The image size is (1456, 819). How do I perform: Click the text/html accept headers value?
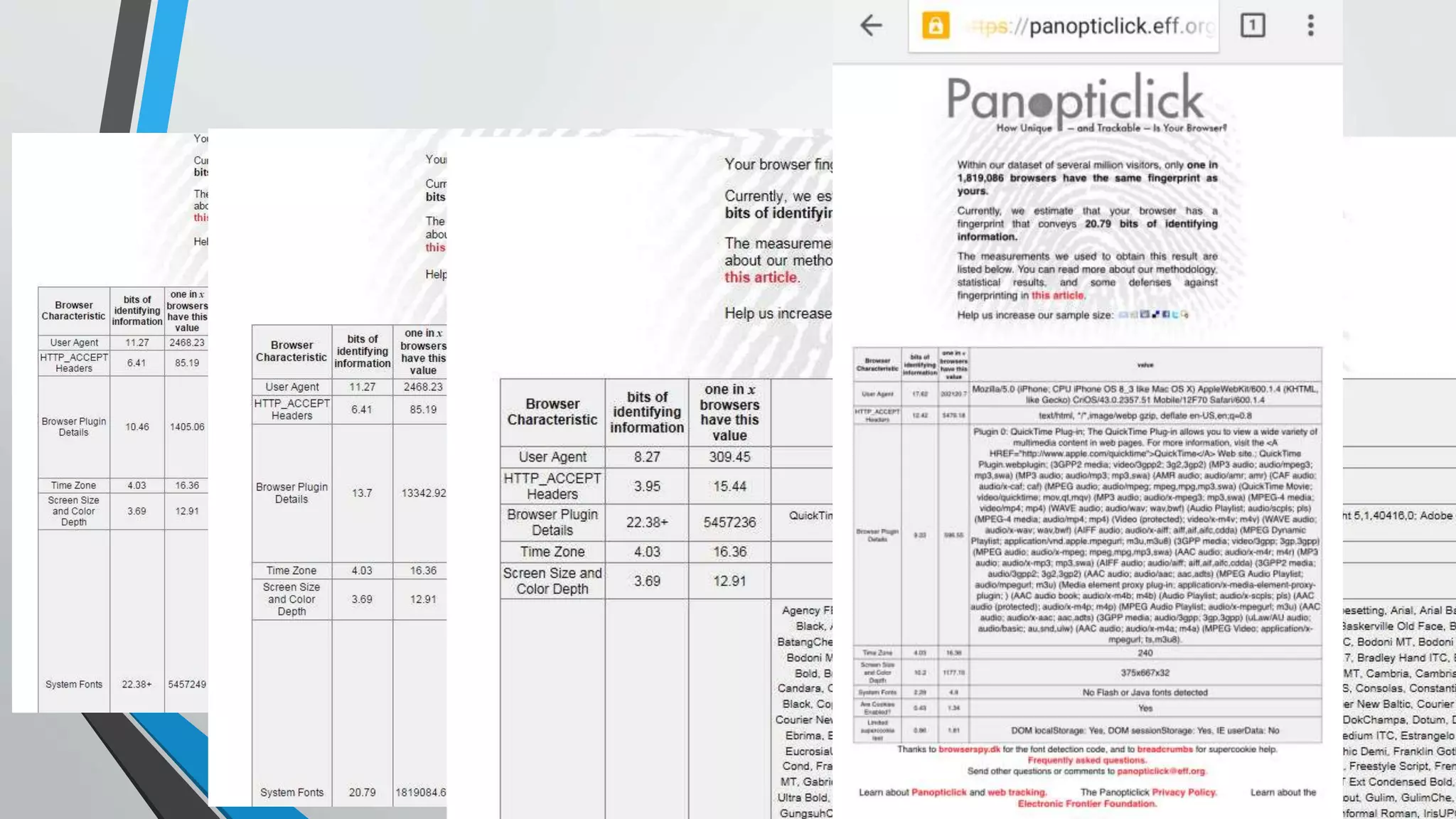[x=1145, y=416]
